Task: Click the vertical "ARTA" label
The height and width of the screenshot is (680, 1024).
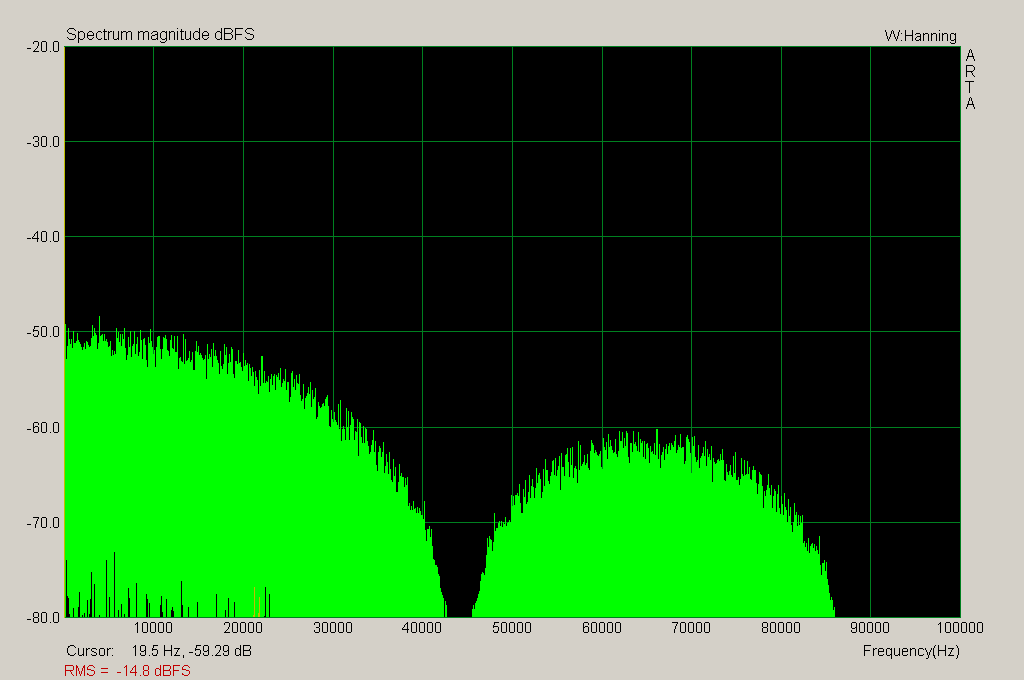Action: pyautogui.click(x=970, y=80)
